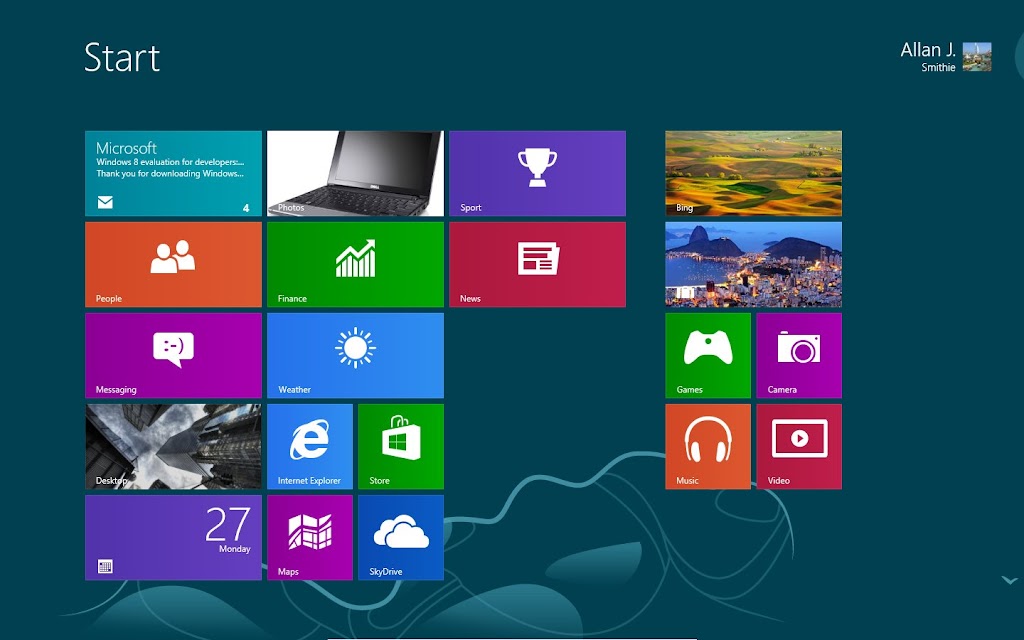Open the Music tile with headphones icon
This screenshot has width=1024, height=640.
click(708, 447)
